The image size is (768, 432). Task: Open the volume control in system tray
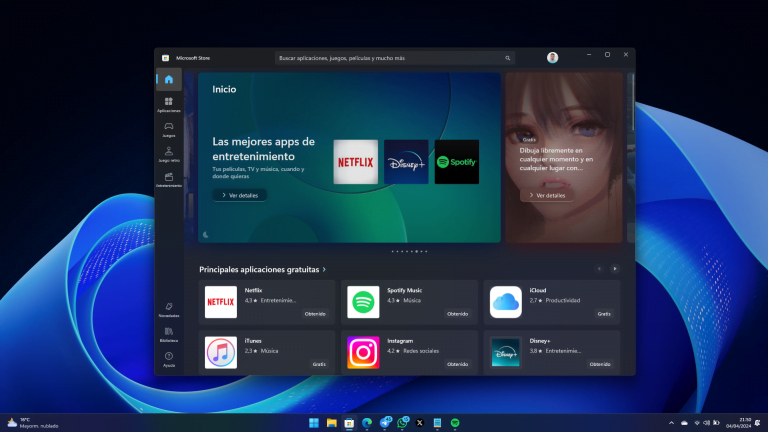706,423
